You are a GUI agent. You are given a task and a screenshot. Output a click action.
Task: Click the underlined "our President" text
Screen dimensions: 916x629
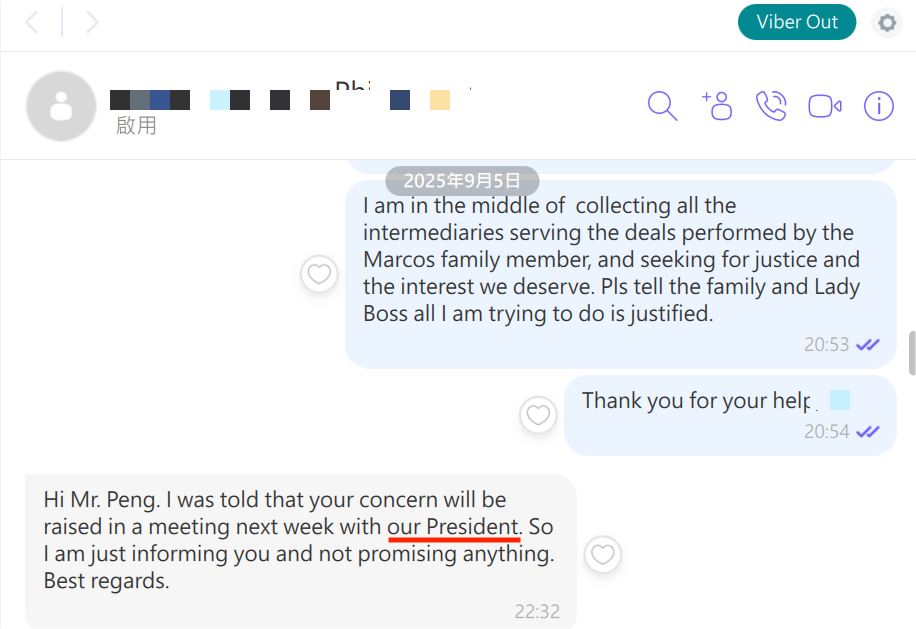(454, 527)
